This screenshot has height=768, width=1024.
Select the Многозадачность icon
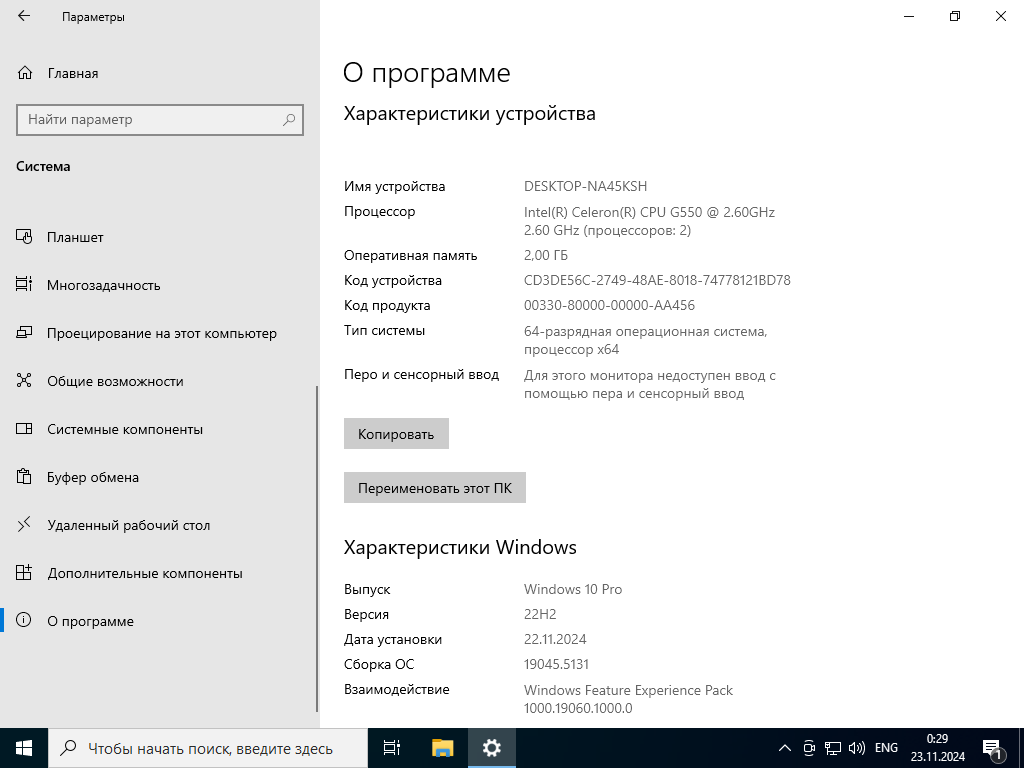(24, 285)
